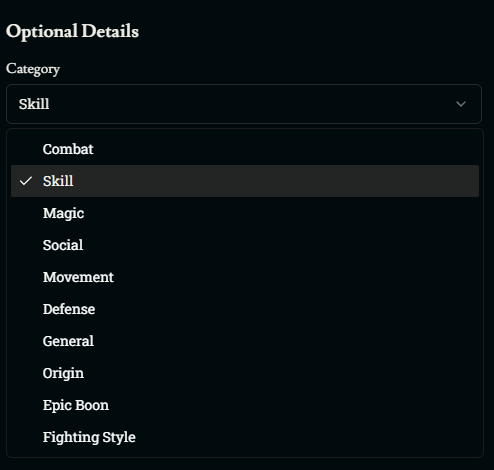Click the empty area below the Fighting Style option
Screen dimensions: 494x470
click(245, 463)
